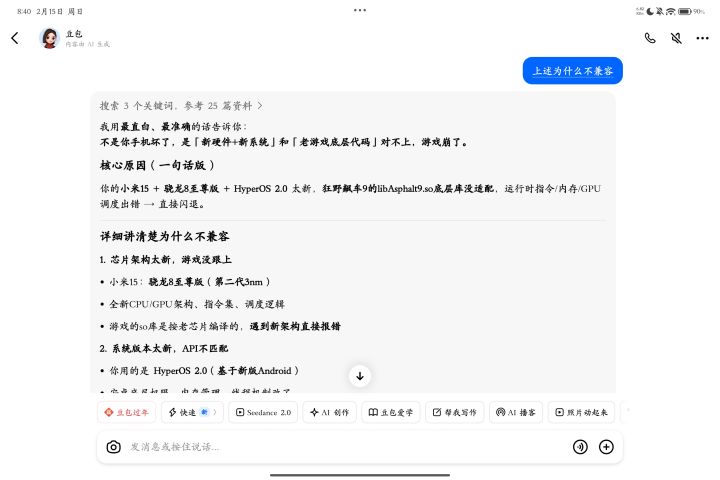Toggle the mute speaker icon
This screenshot has width=720, height=480.
point(676,38)
